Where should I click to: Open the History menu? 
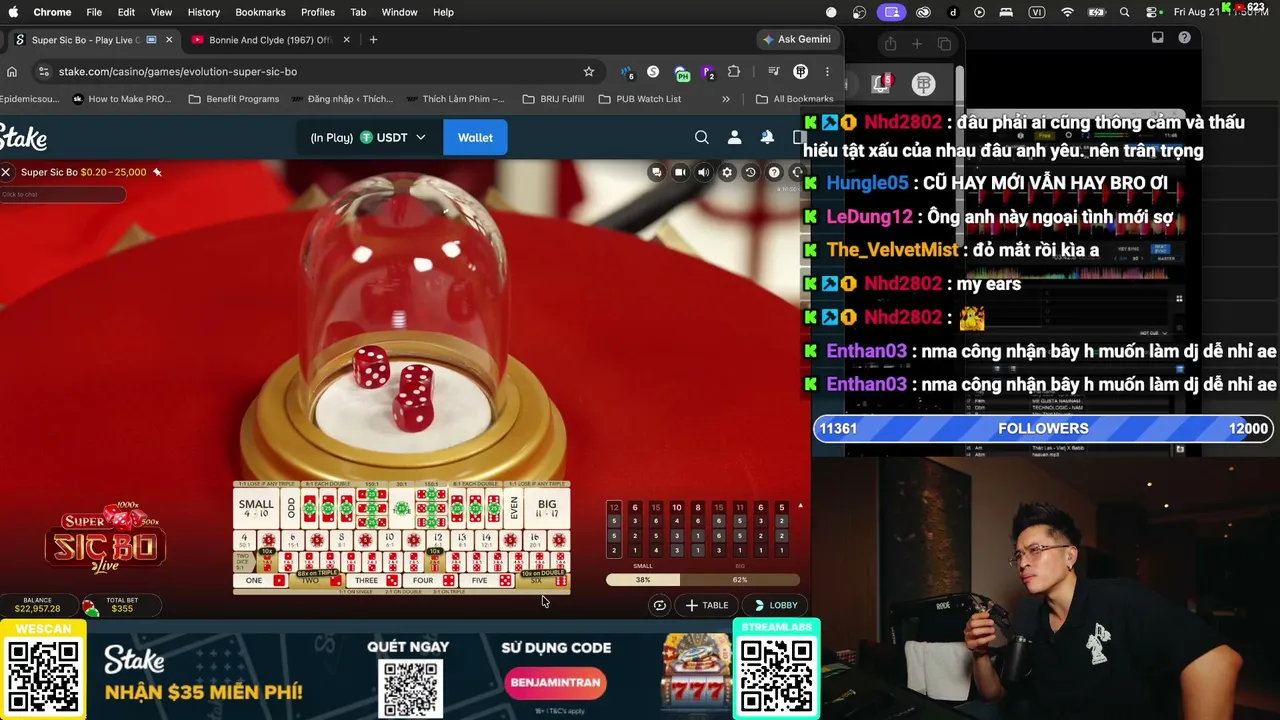(204, 12)
